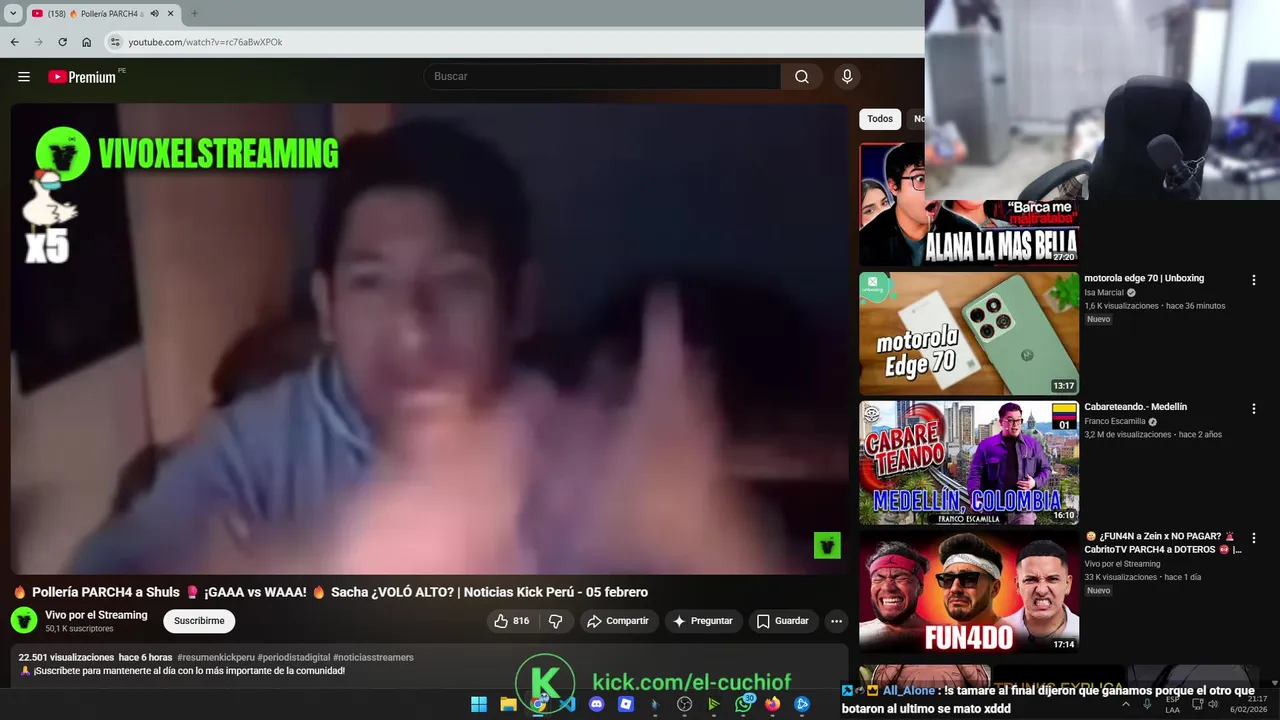
Task: Open the Preguntar AI button
Action: (x=703, y=621)
